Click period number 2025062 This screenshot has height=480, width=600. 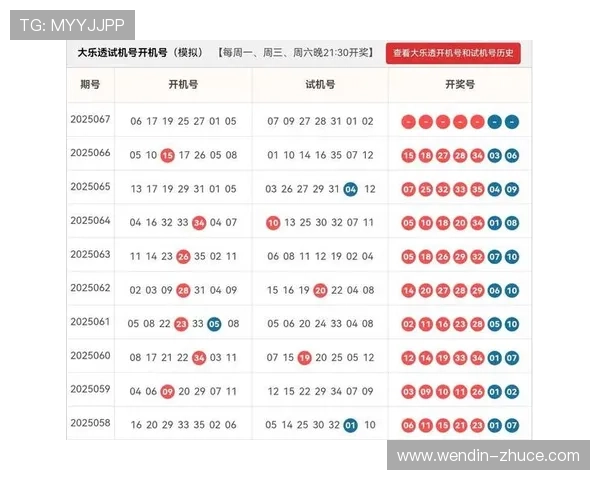click(90, 288)
